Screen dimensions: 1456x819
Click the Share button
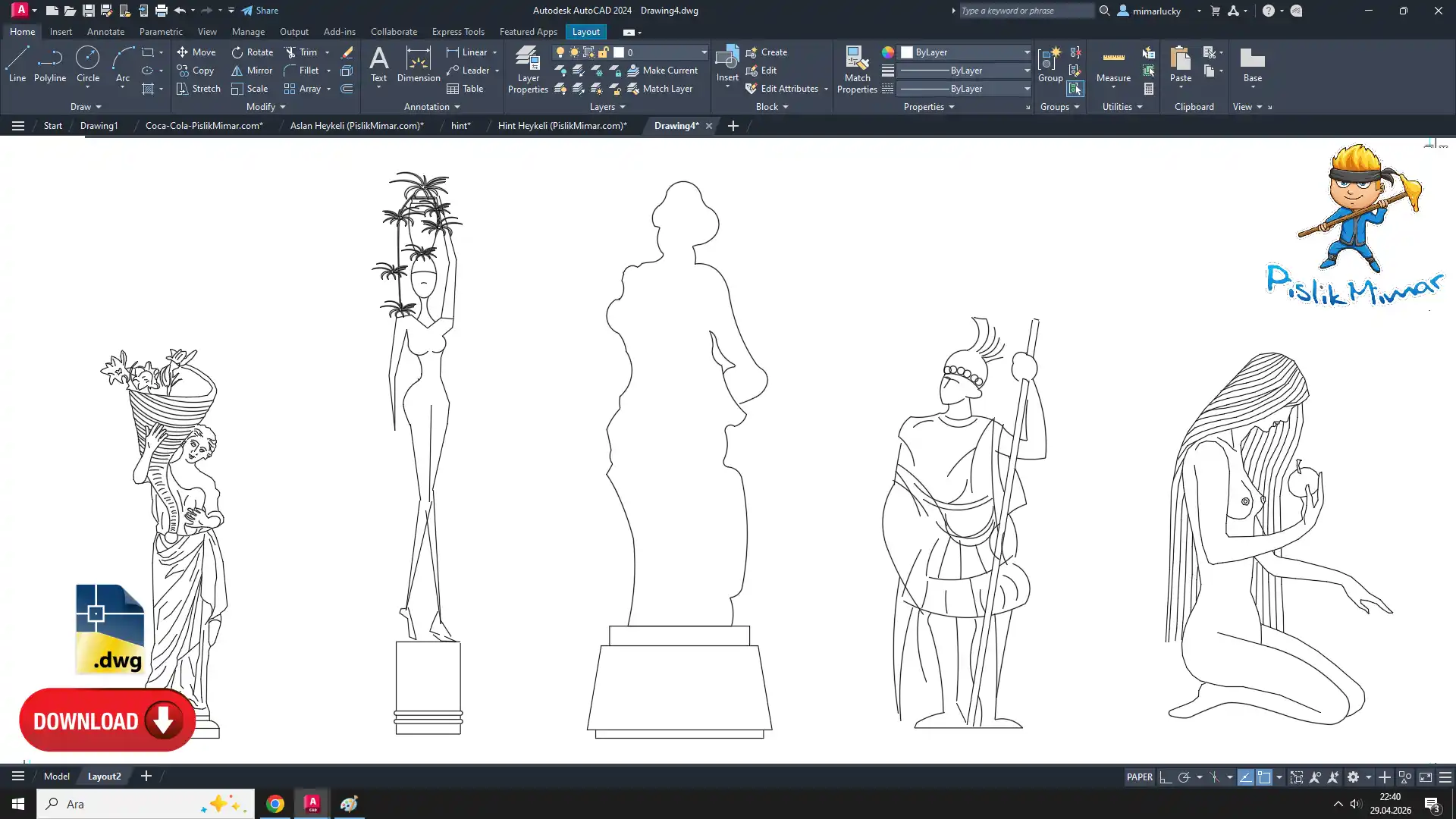click(x=260, y=11)
